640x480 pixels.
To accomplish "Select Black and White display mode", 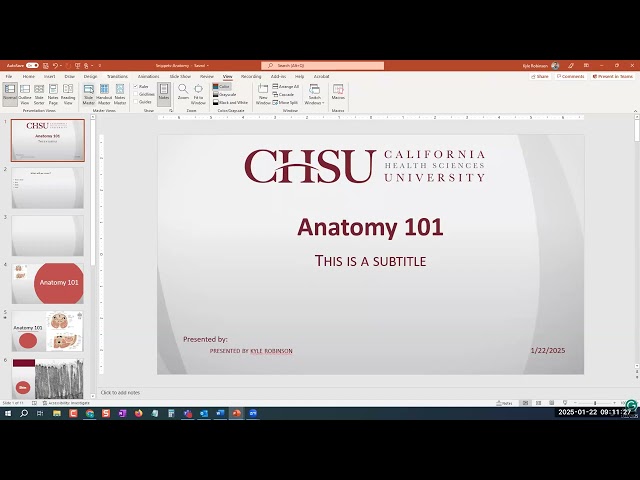I will tap(231, 102).
